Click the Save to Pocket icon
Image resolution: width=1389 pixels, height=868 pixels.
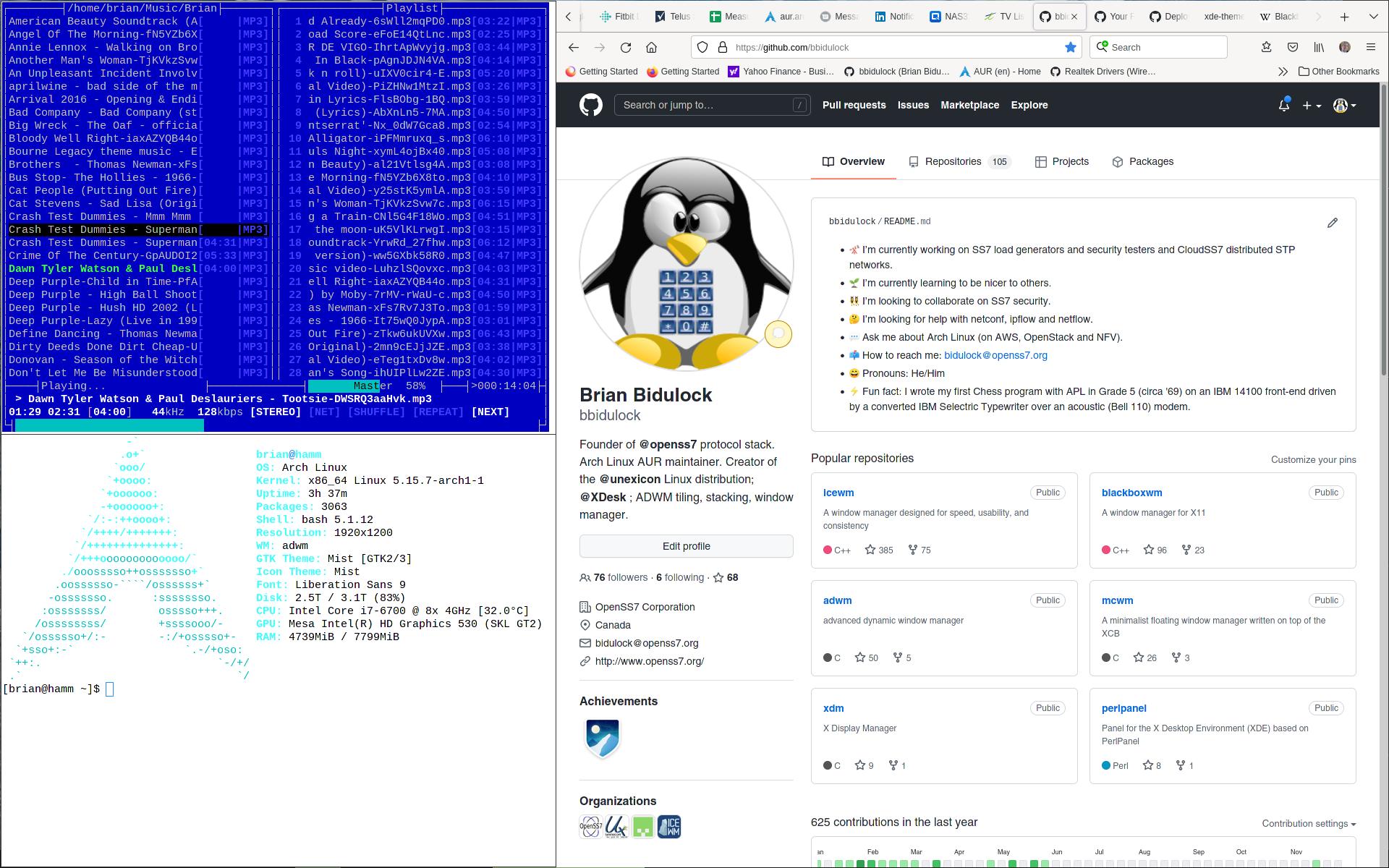coord(1293,48)
